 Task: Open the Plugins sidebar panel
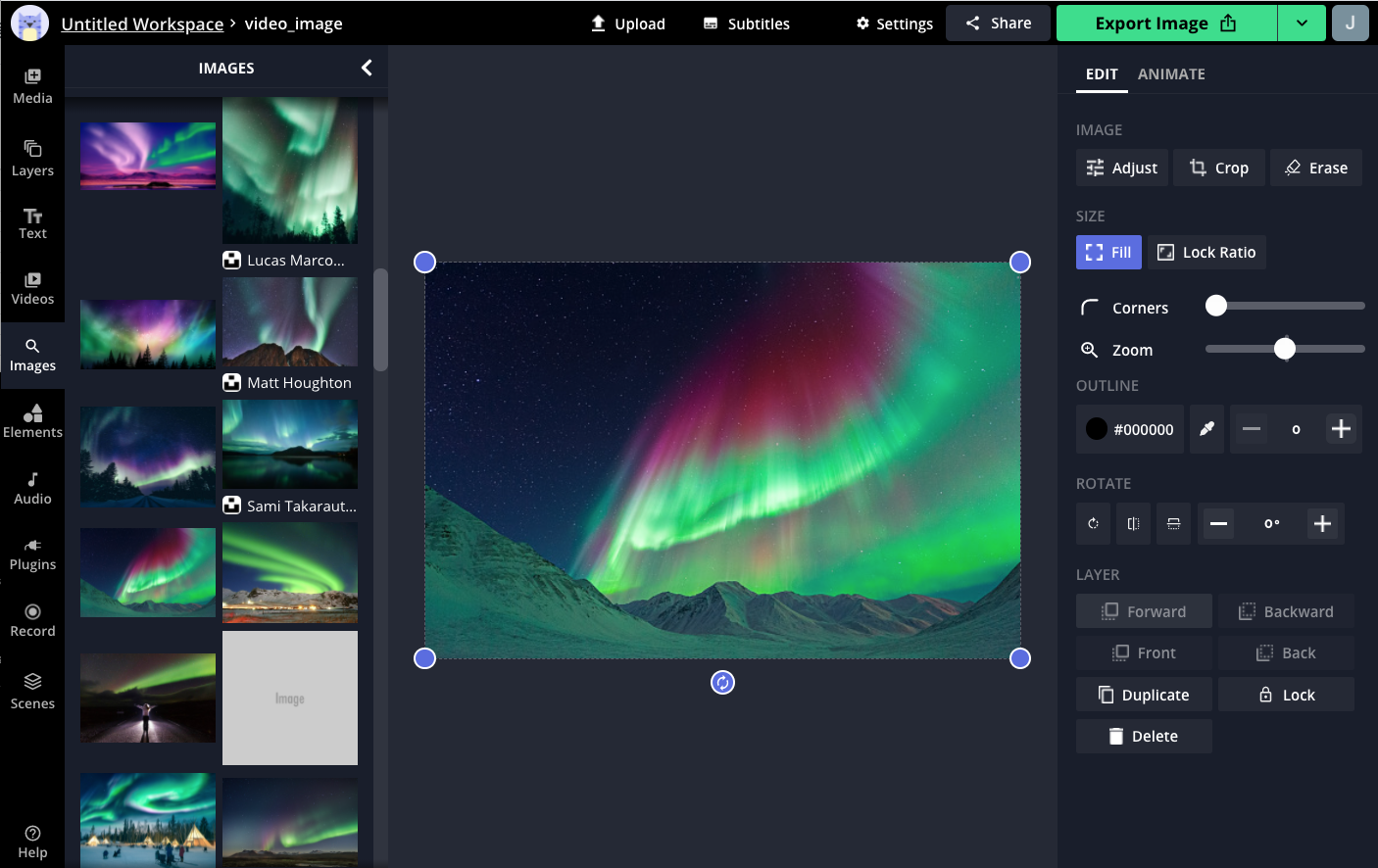pyautogui.click(x=32, y=555)
